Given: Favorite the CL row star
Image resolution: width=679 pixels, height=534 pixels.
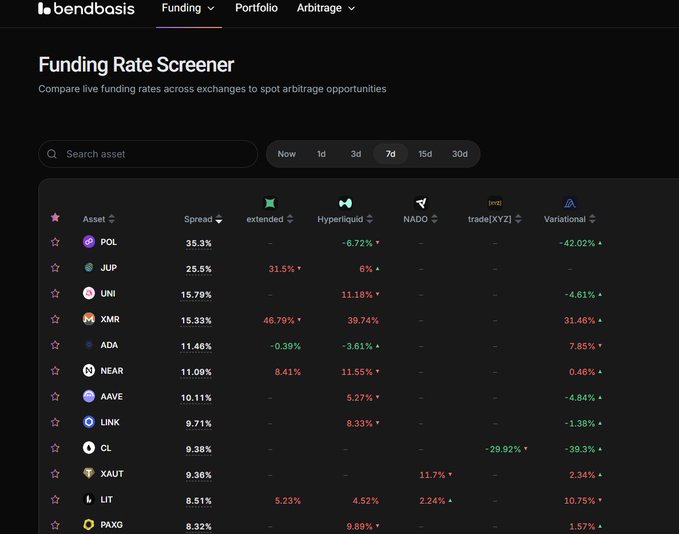Looking at the screenshot, I should pyautogui.click(x=55, y=448).
